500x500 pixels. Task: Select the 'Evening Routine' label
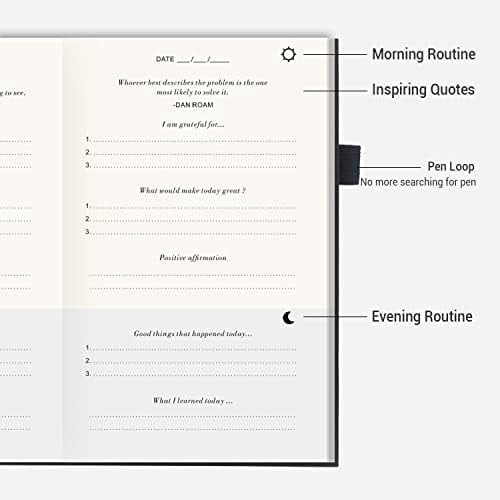[422, 316]
